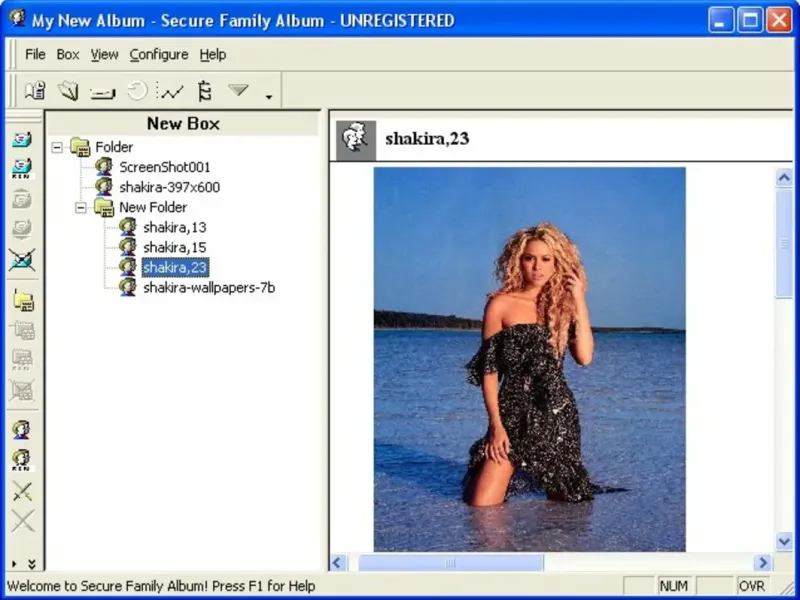800x600 pixels.
Task: Open the View menu
Action: 105,54
